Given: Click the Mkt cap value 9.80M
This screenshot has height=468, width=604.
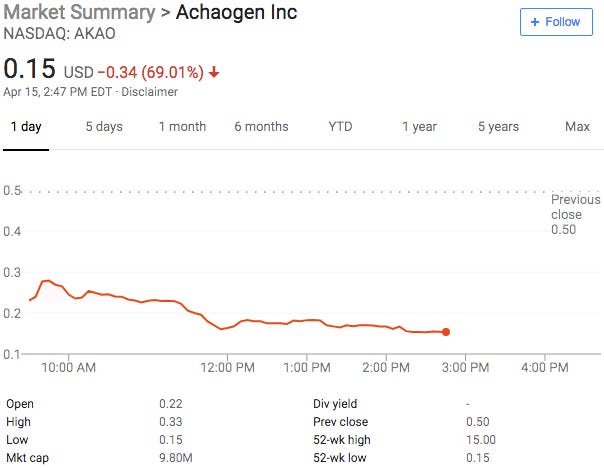Looking at the screenshot, I should click(x=176, y=458).
